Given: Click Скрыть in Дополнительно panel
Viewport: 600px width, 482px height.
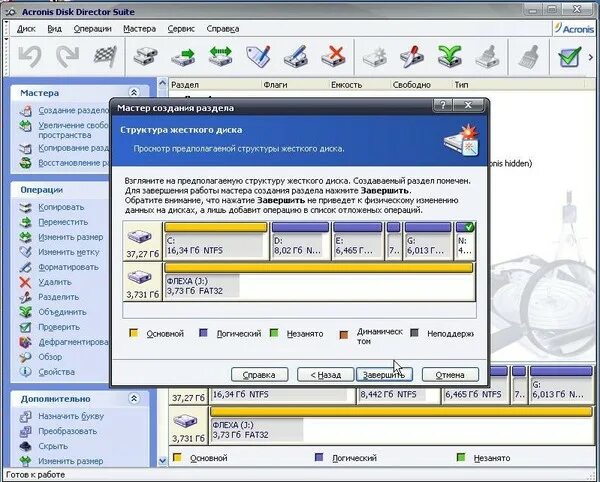Looking at the screenshot, I should (53, 446).
